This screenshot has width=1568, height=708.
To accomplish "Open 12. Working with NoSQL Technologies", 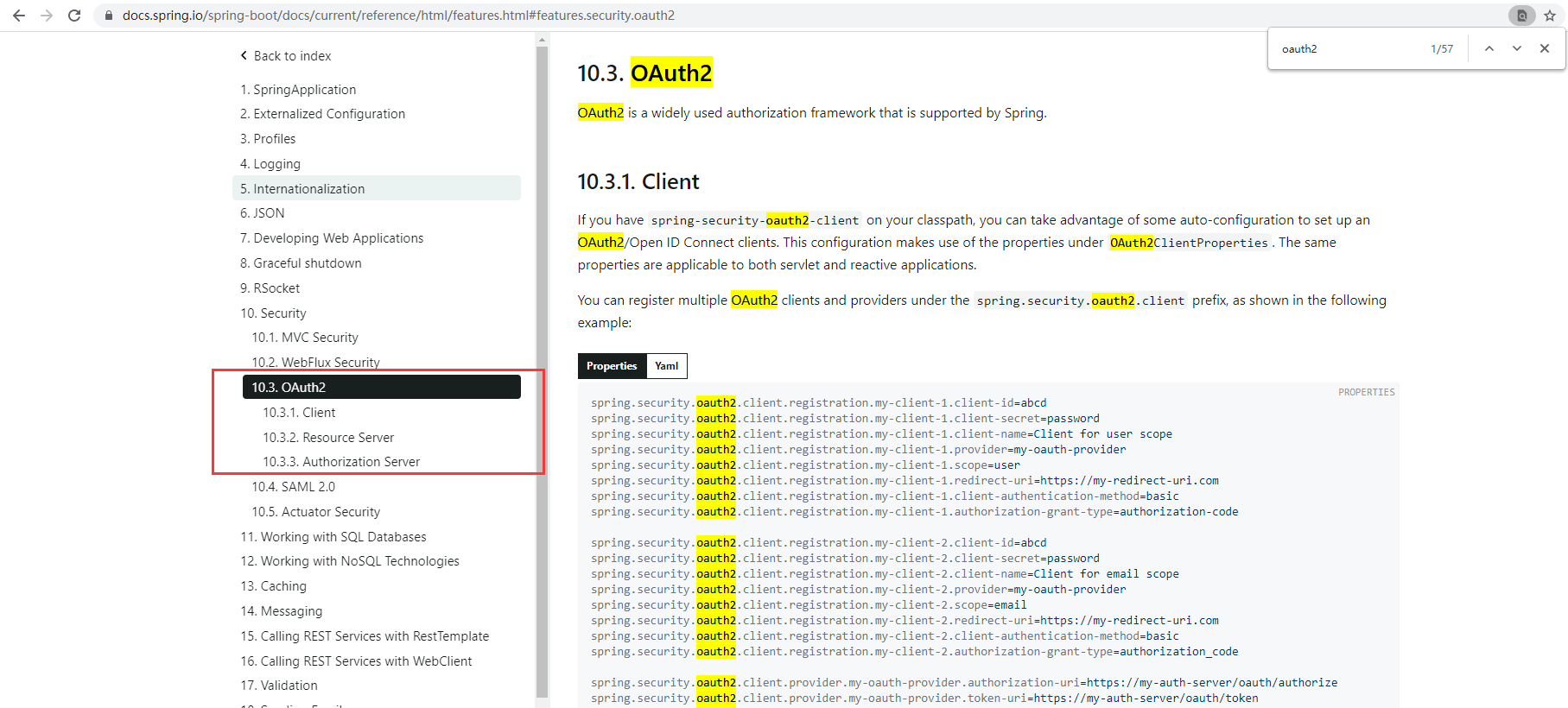I will 350,561.
